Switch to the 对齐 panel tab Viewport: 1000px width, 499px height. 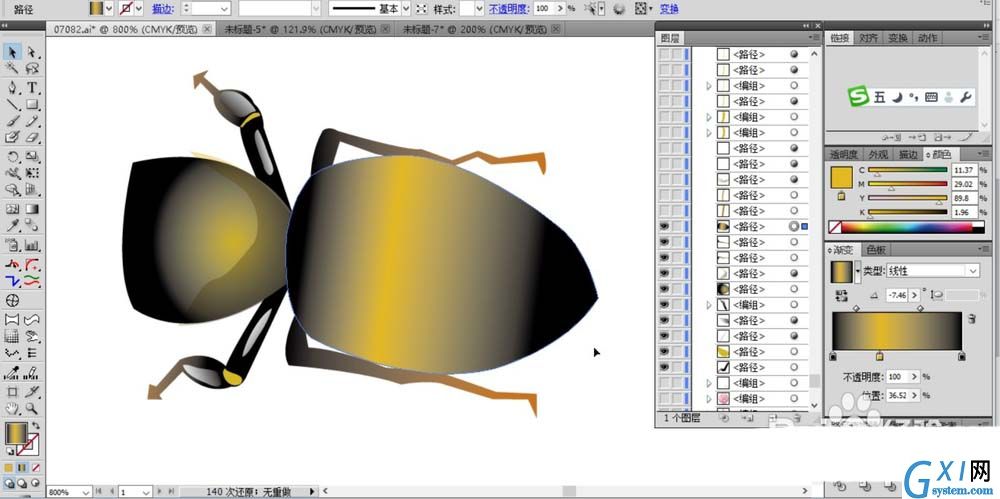pos(869,38)
